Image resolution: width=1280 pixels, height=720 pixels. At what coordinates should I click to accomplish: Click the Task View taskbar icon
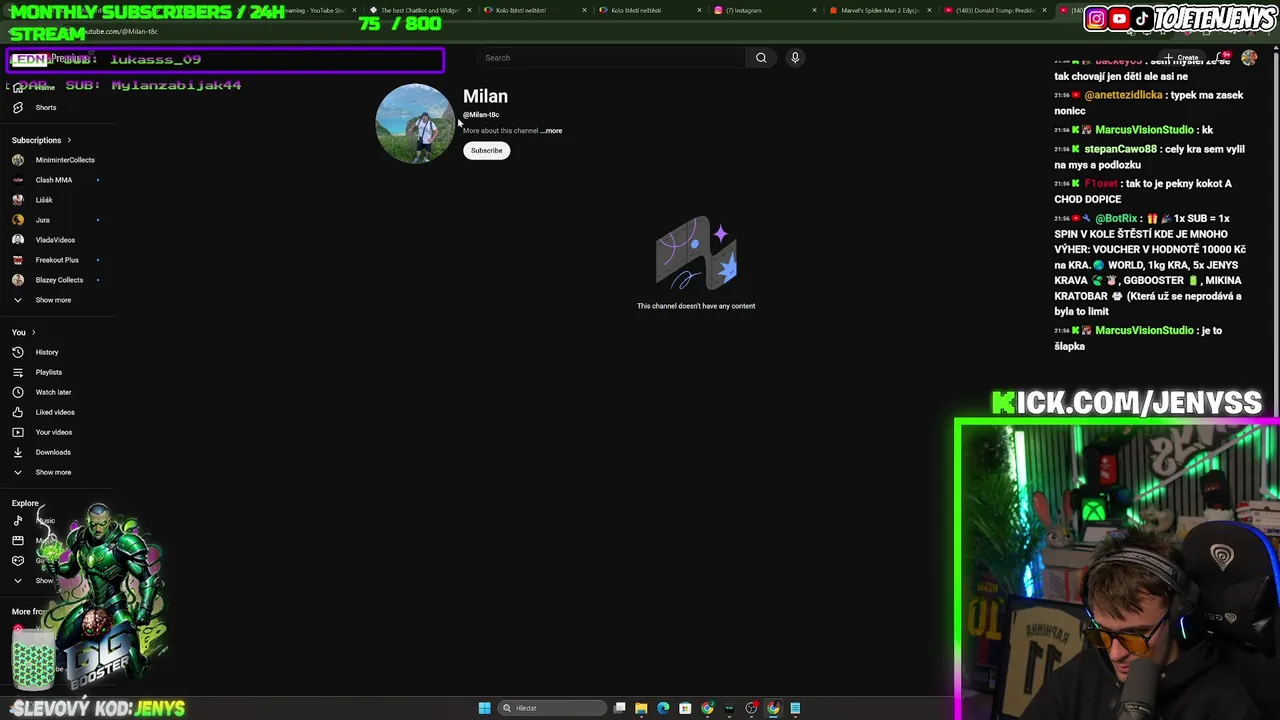pos(620,708)
